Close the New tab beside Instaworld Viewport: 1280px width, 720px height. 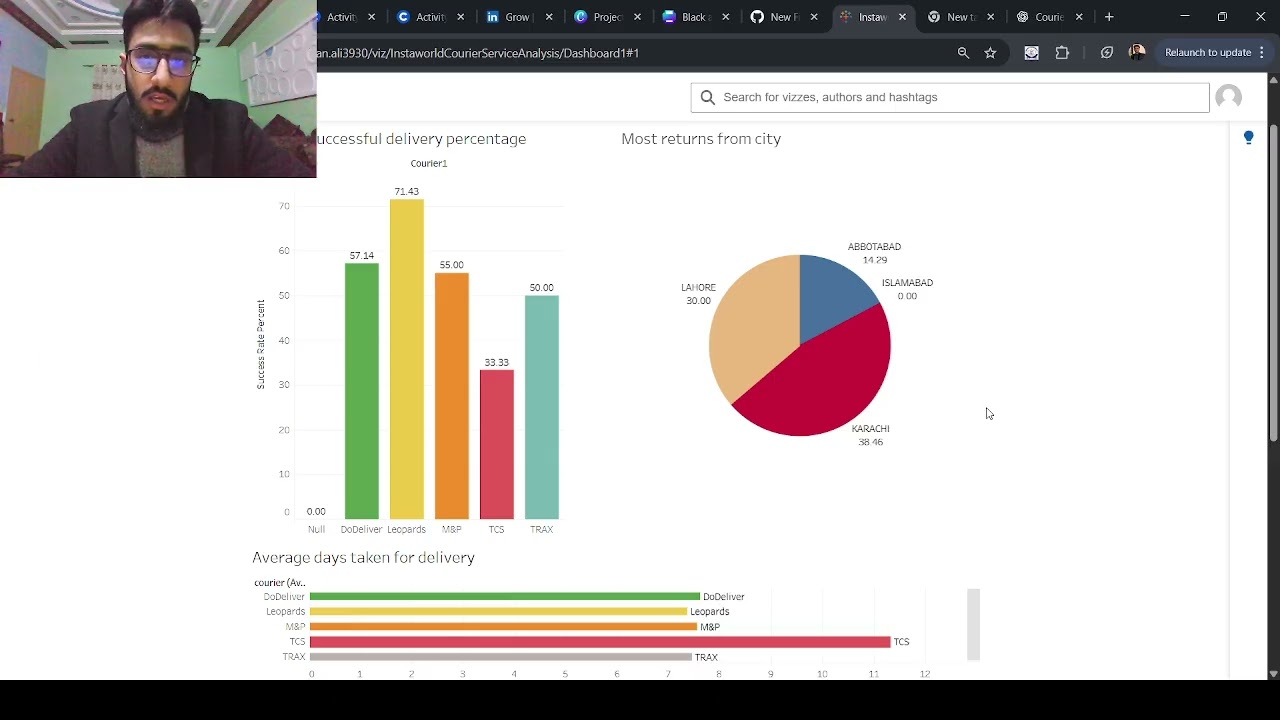pyautogui.click(x=990, y=17)
